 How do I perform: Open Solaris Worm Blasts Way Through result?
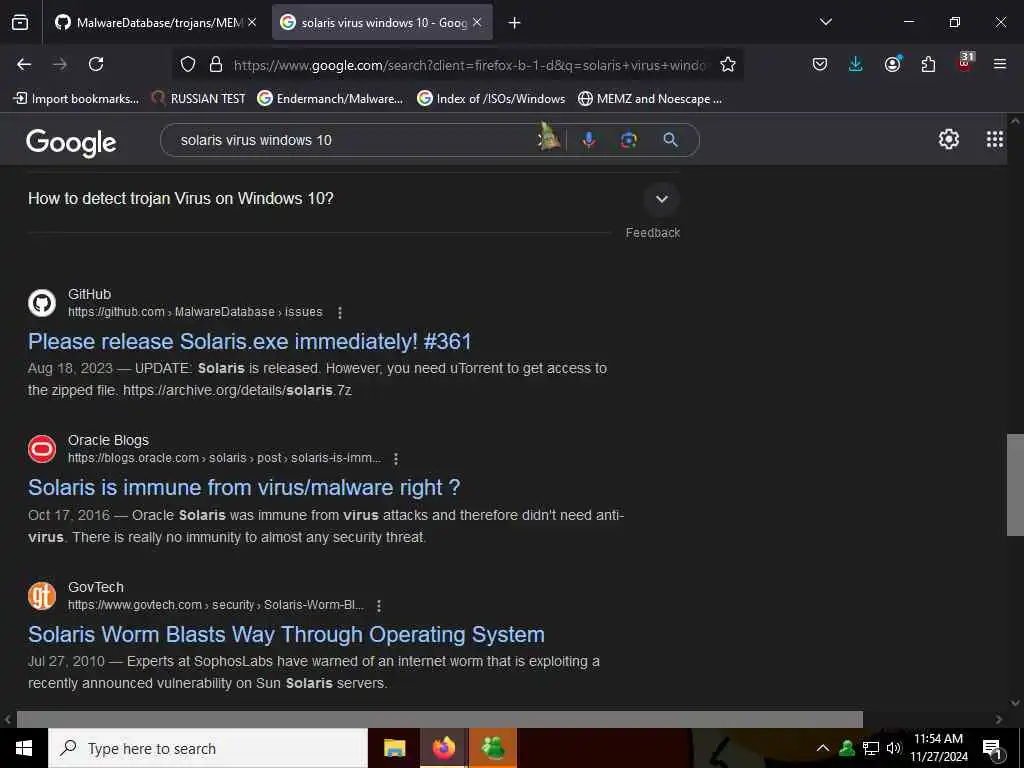point(286,634)
